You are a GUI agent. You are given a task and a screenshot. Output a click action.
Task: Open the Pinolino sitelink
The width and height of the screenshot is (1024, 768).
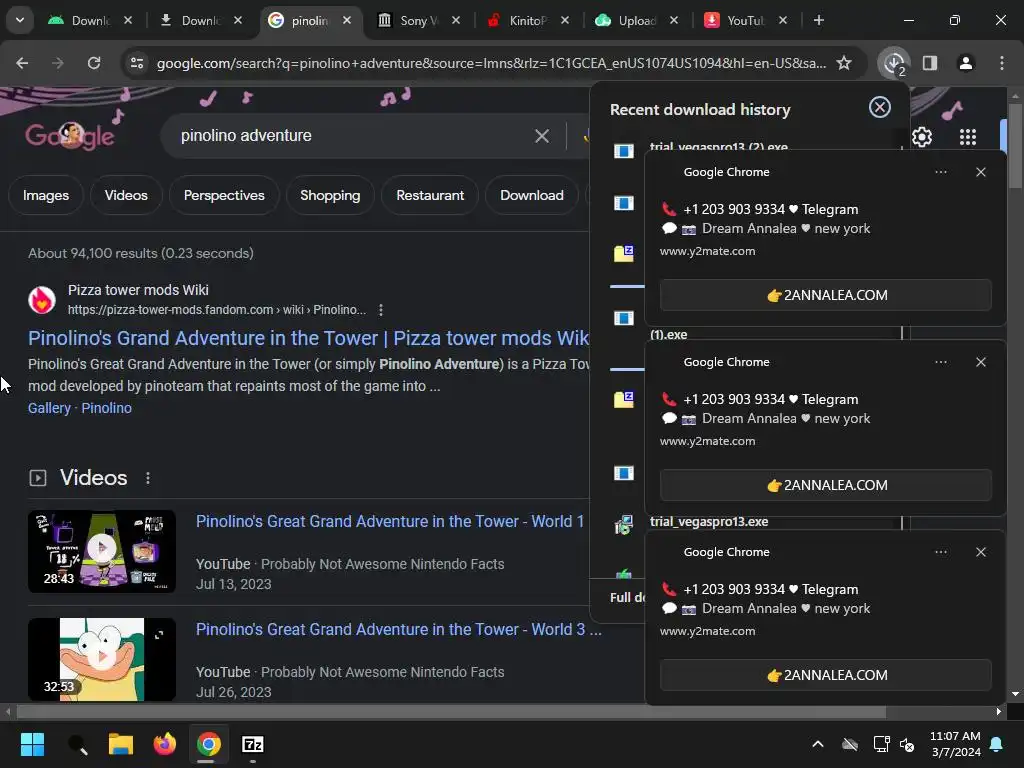click(x=106, y=408)
